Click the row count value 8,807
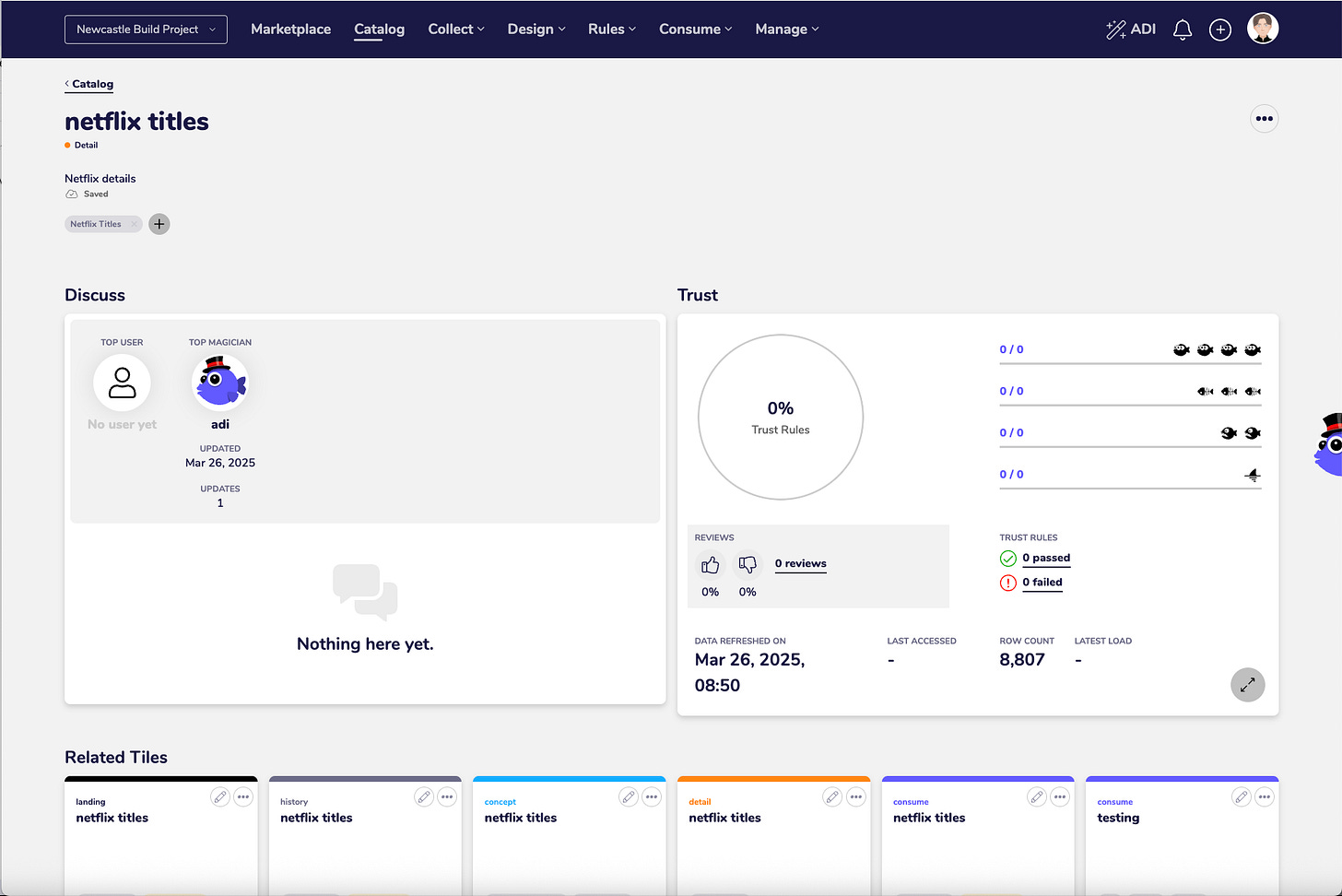Screen dimensions: 1342x896 (1022, 660)
